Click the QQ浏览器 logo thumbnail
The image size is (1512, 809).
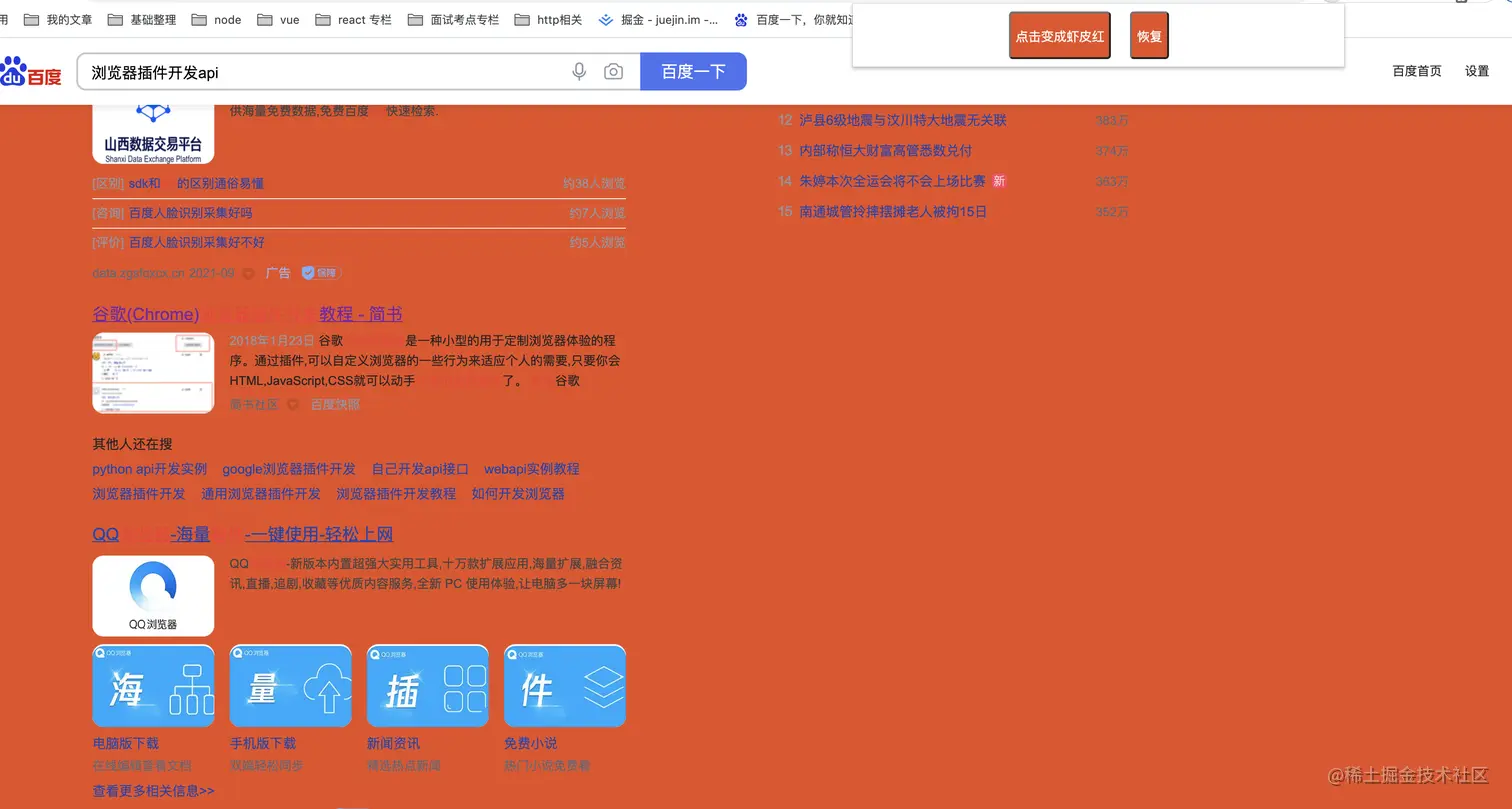point(153,596)
